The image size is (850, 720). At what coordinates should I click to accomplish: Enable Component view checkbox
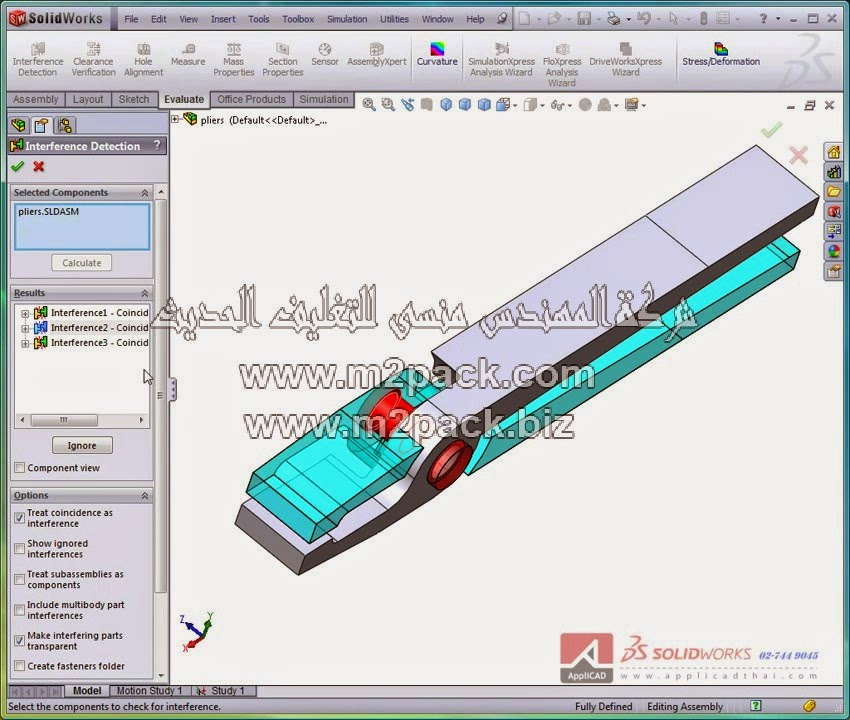point(20,468)
